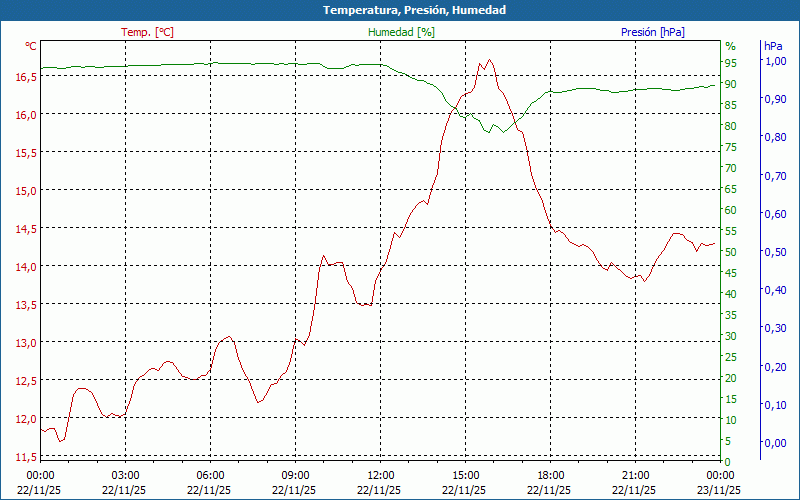Click the 18:00 time axis label
Image resolution: width=800 pixels, height=500 pixels.
click(550, 475)
